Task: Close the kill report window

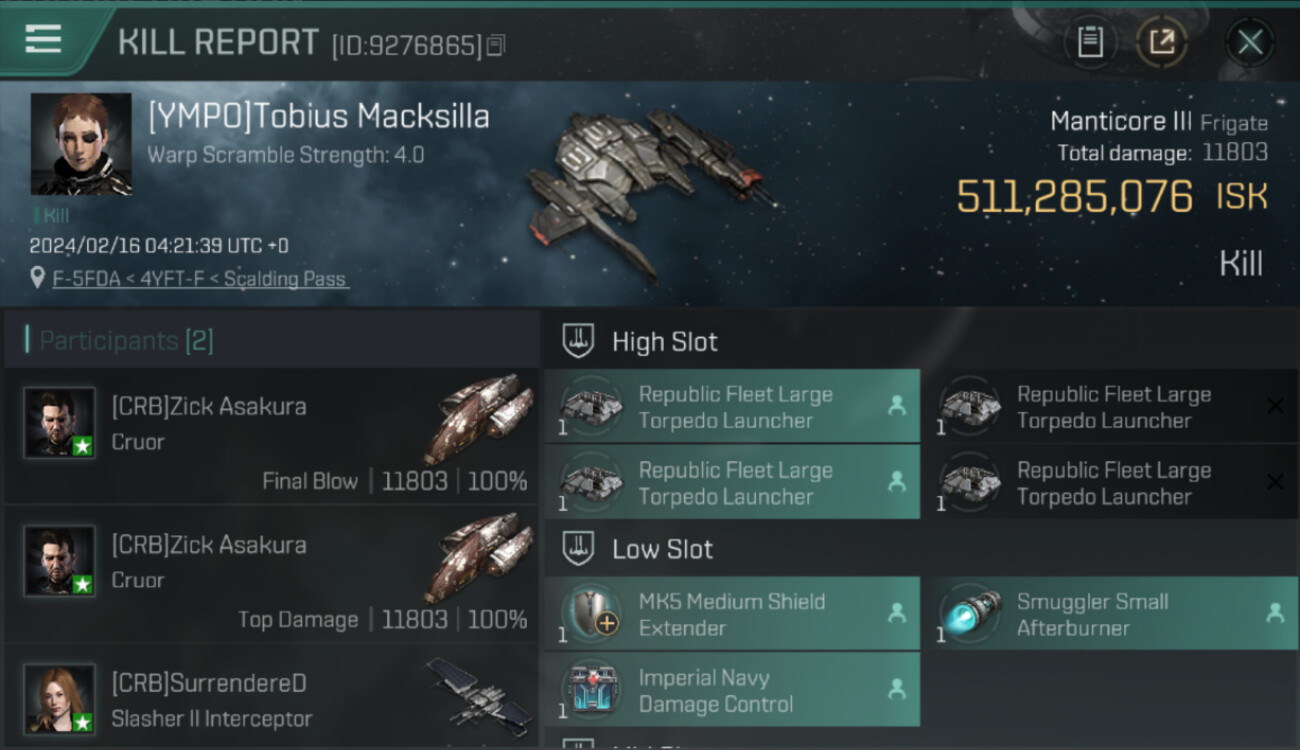Action: point(1249,42)
